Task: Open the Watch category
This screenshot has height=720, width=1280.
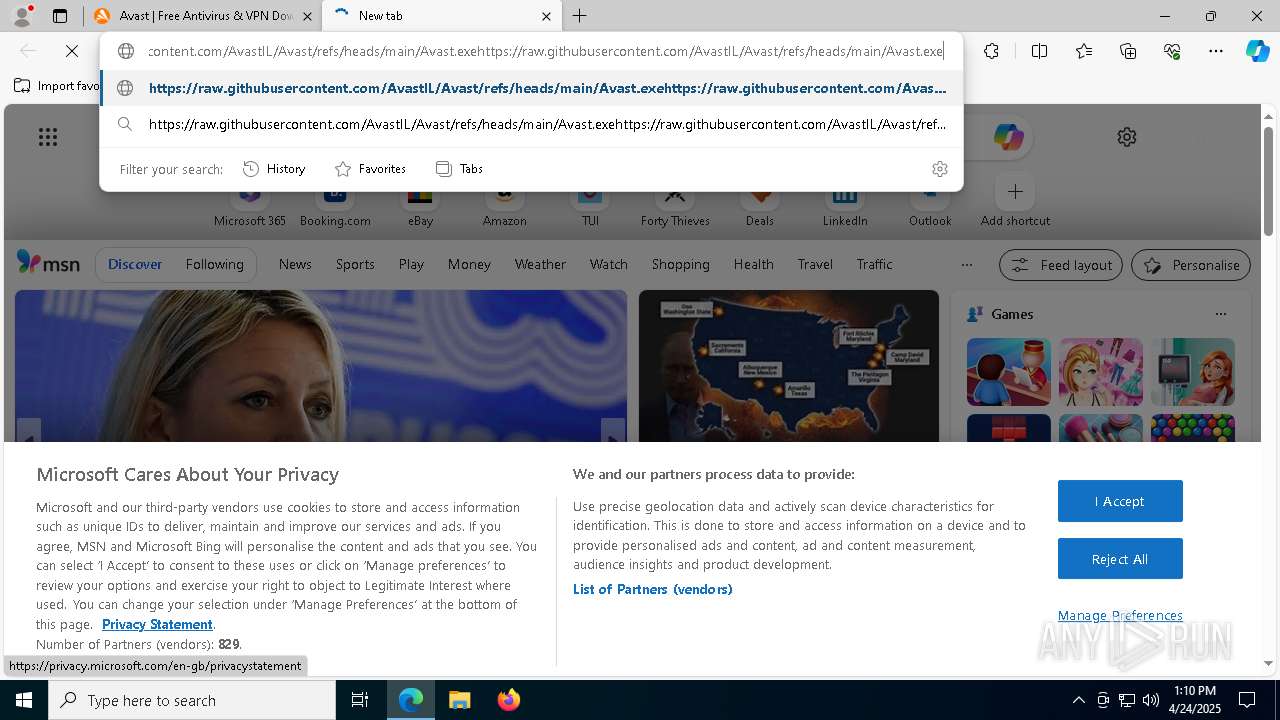Action: point(608,264)
